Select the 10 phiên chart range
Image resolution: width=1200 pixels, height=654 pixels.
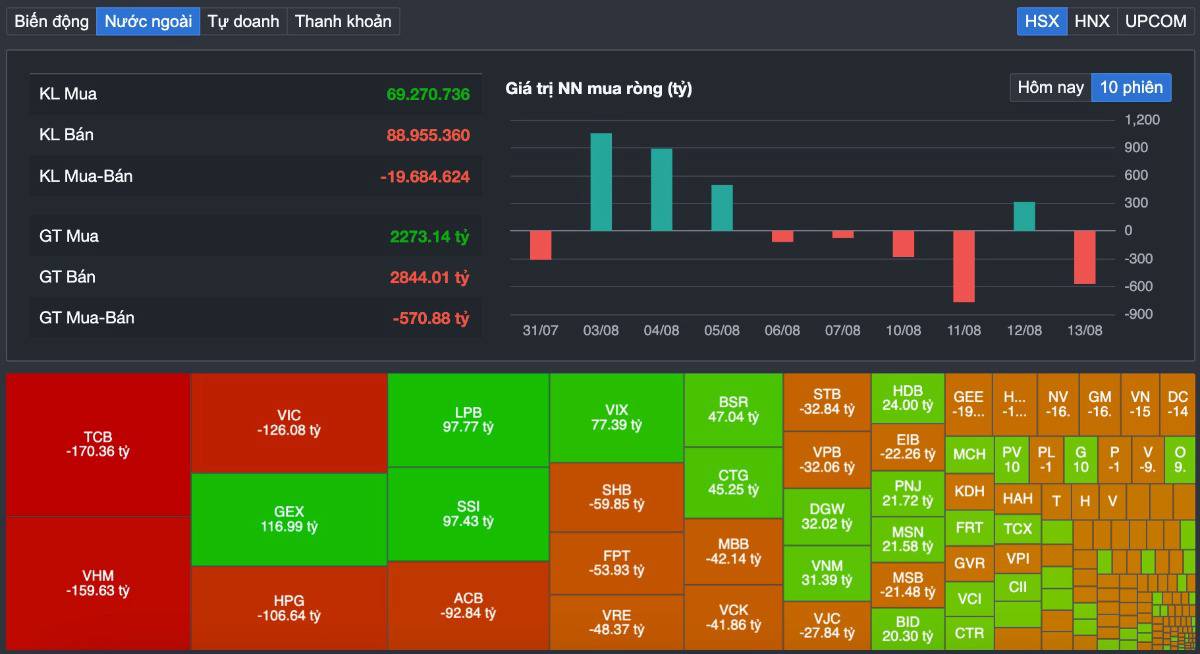[1131, 87]
